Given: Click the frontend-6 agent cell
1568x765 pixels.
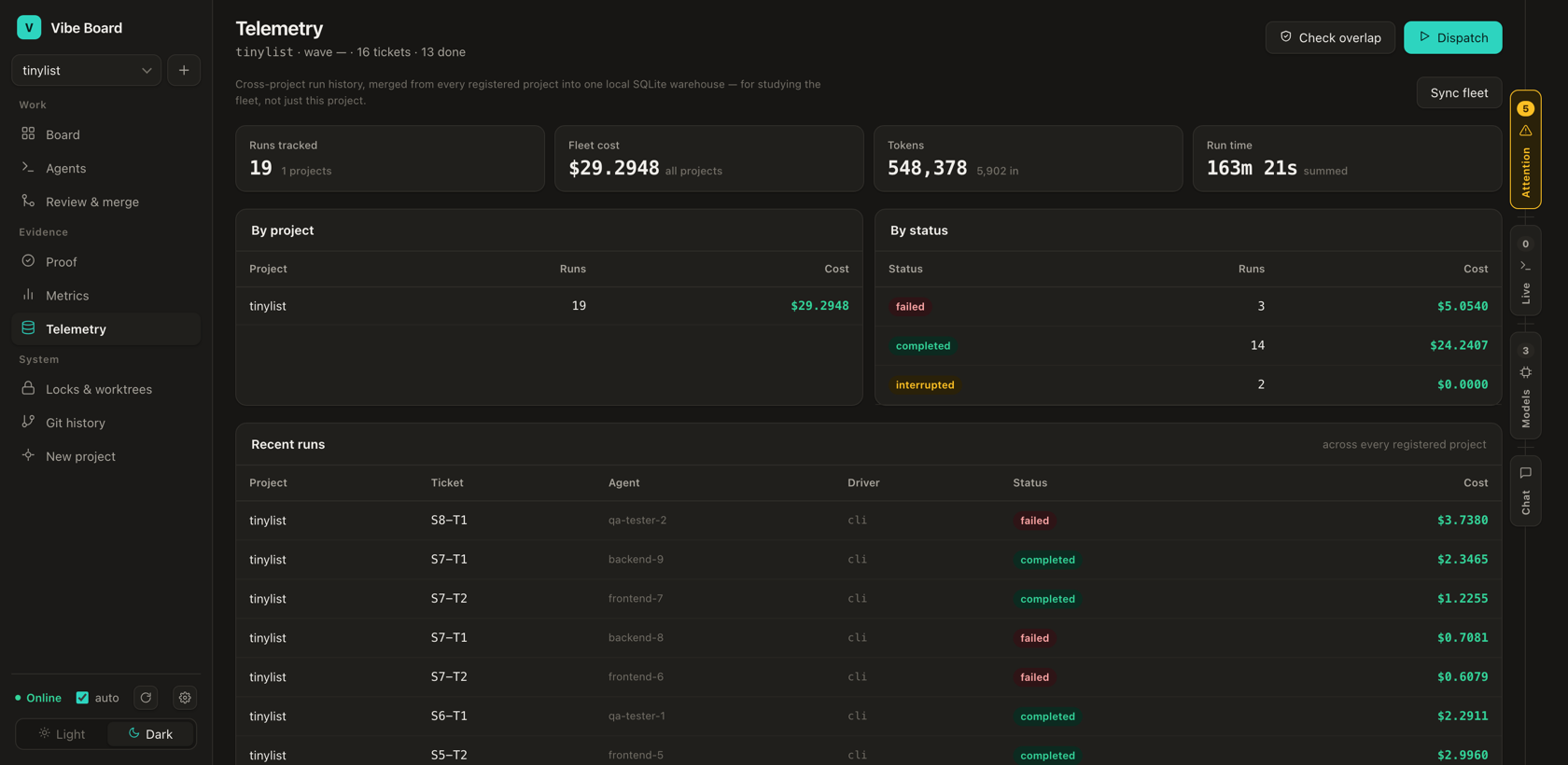Looking at the screenshot, I should click(x=636, y=677).
